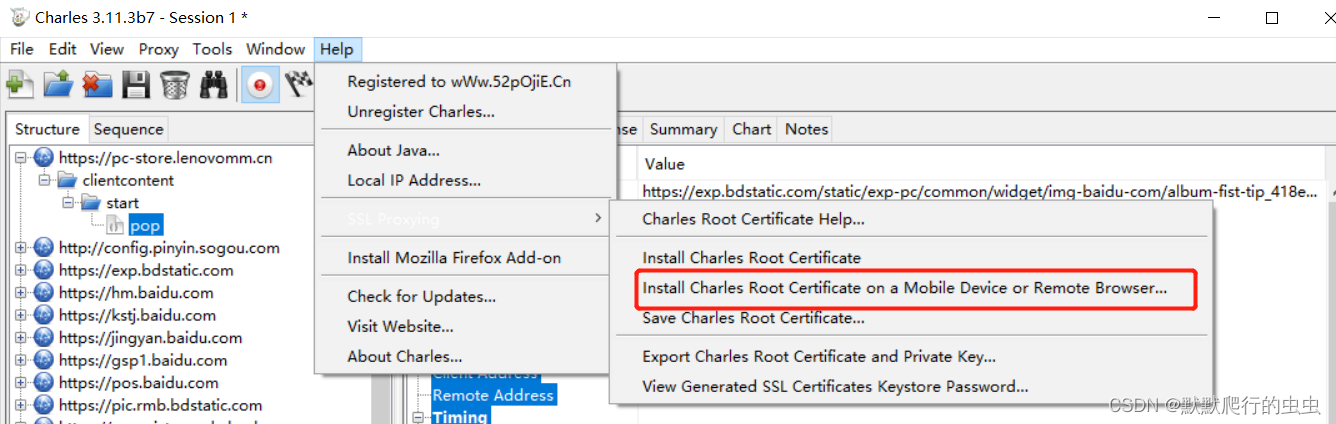
Task: Close the open Help menu
Action: [337, 49]
